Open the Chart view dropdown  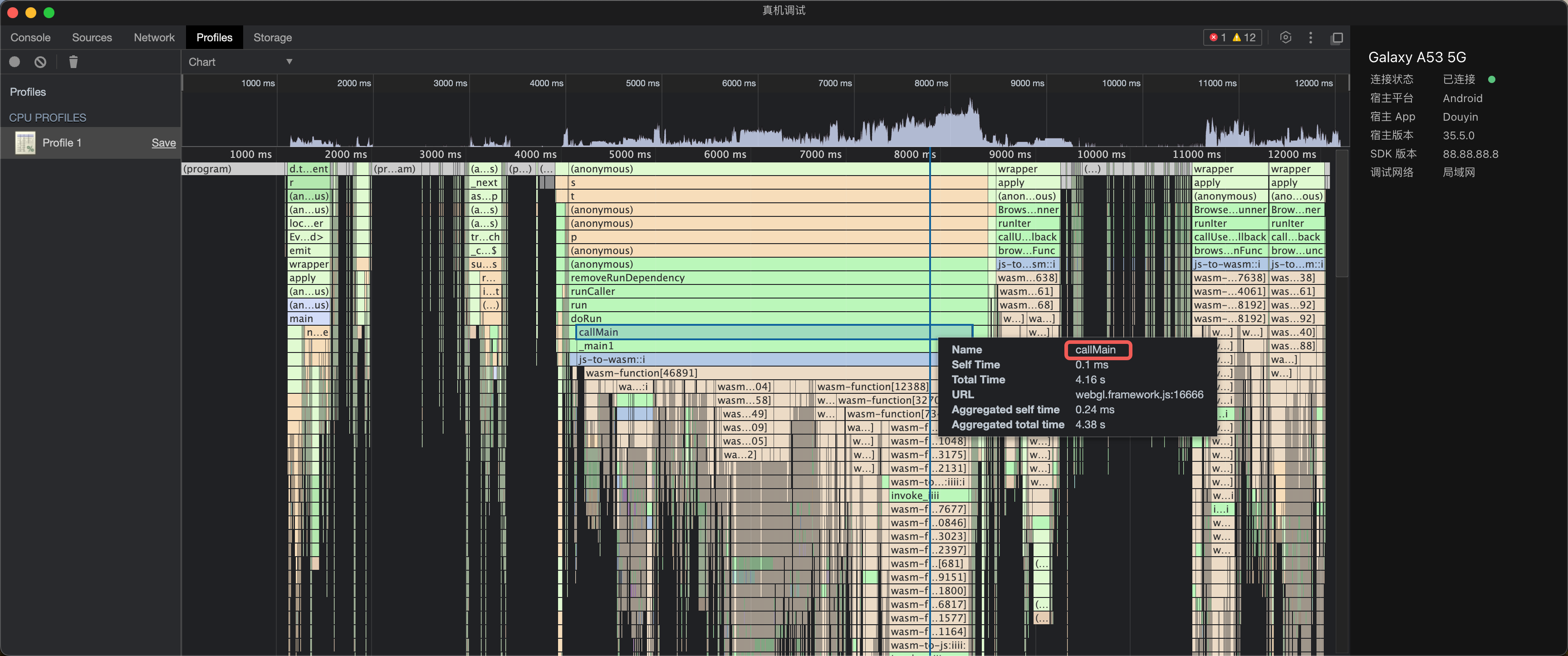point(240,61)
